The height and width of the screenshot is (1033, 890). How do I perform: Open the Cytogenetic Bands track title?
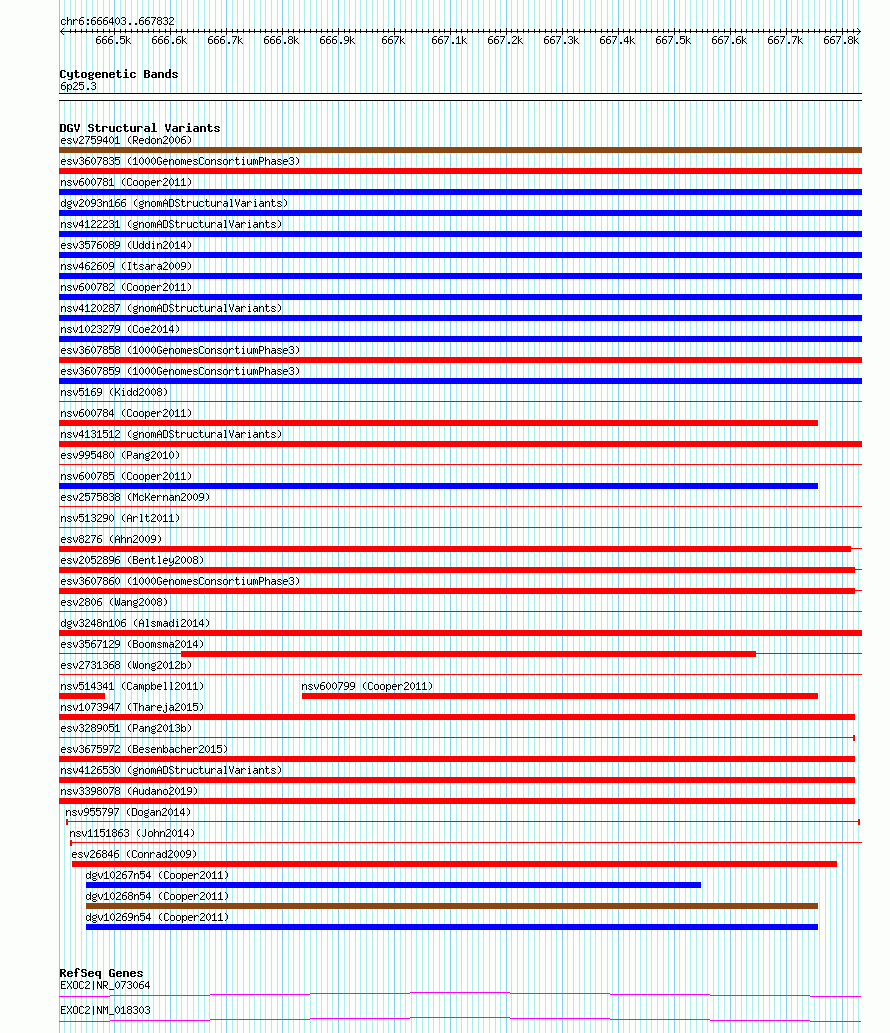click(119, 74)
